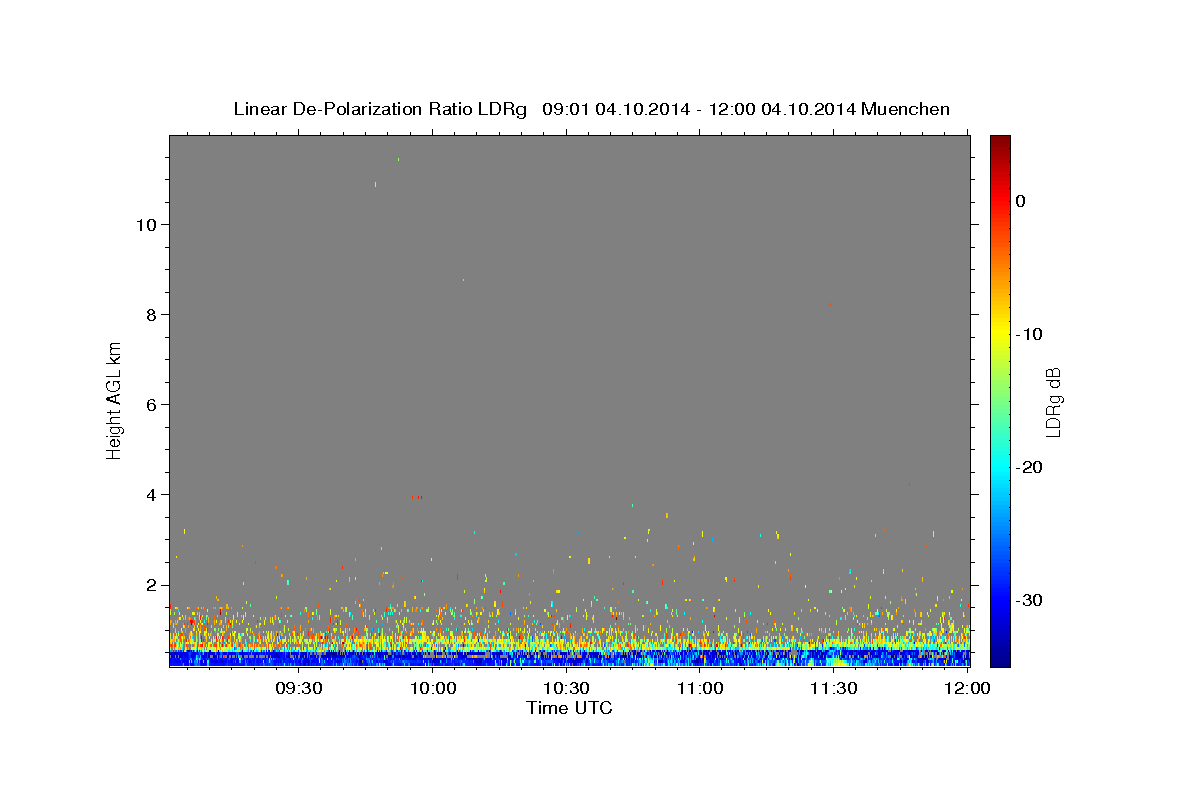Image resolution: width=1200 pixels, height=800 pixels.
Task: Click the 10:00 time tick label
Action: click(432, 689)
